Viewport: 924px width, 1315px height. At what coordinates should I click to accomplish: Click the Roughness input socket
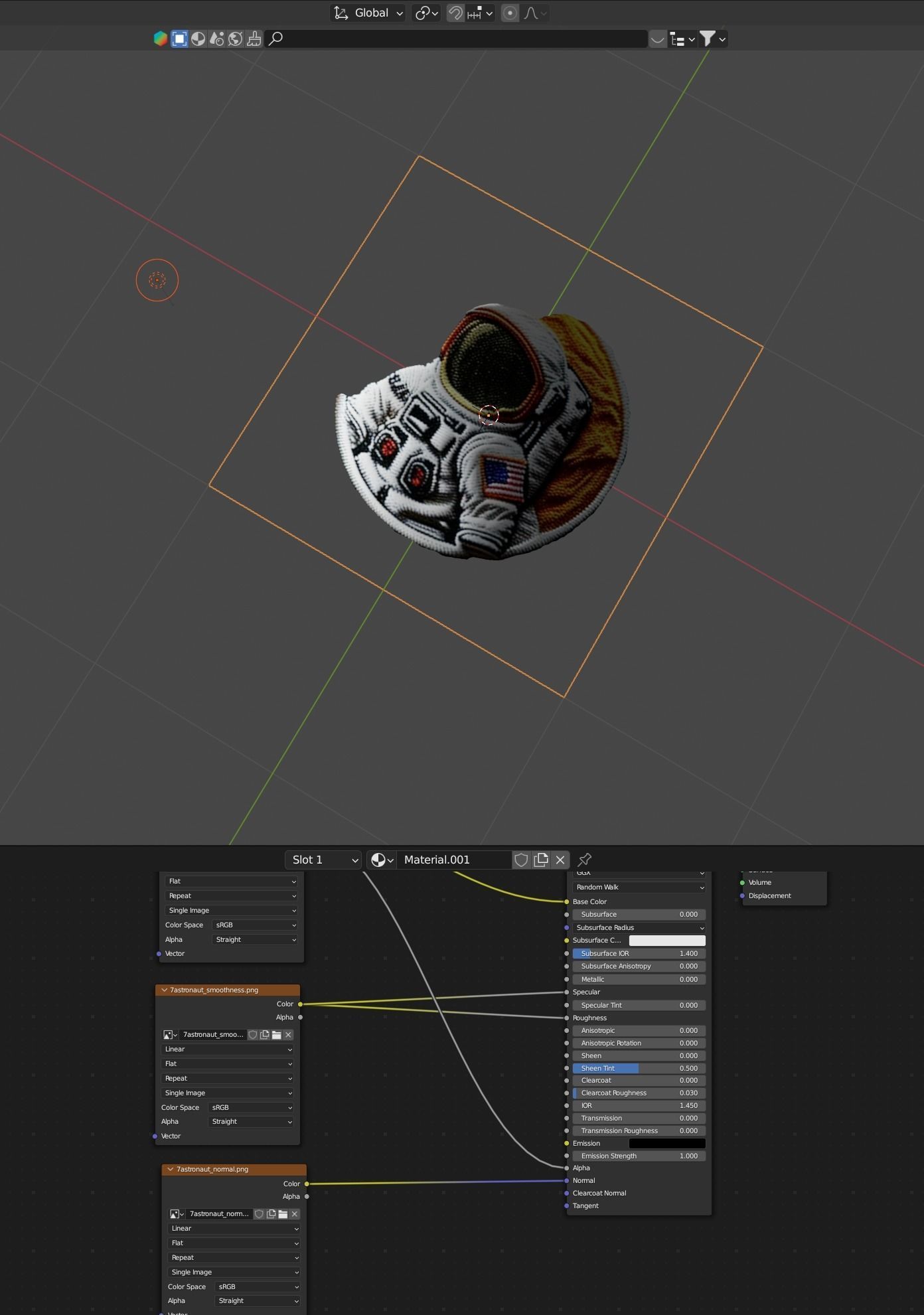point(566,1018)
